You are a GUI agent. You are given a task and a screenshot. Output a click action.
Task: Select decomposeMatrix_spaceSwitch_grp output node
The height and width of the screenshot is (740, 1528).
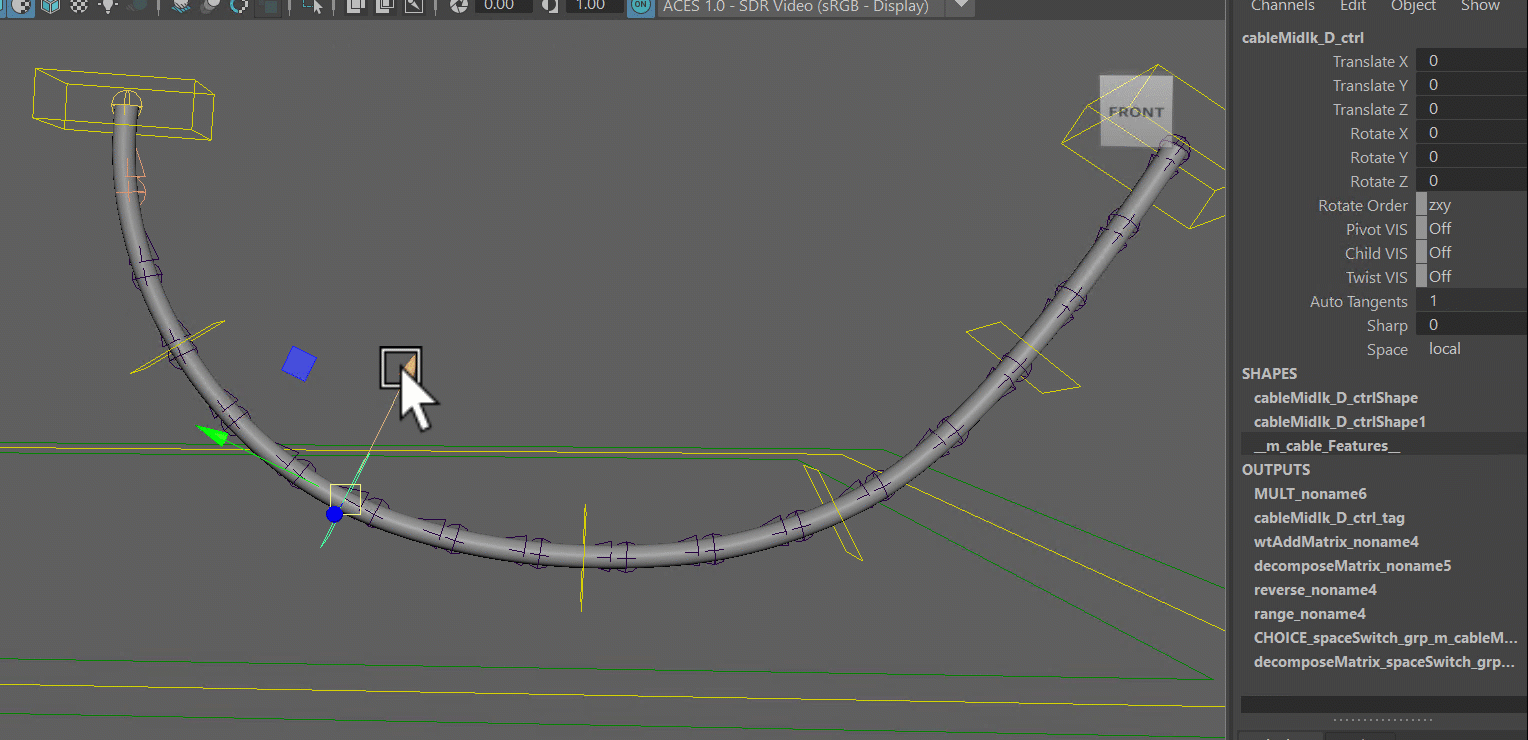tap(1386, 662)
